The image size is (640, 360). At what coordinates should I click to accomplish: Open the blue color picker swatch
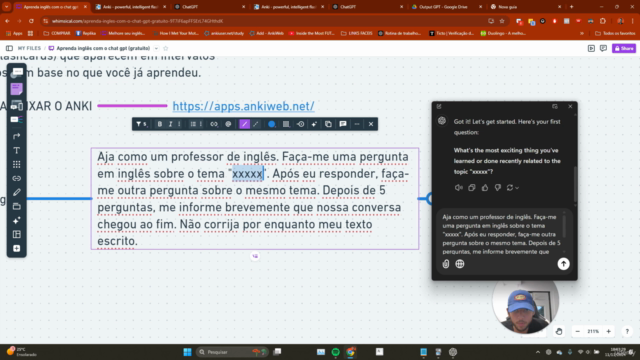[271, 124]
